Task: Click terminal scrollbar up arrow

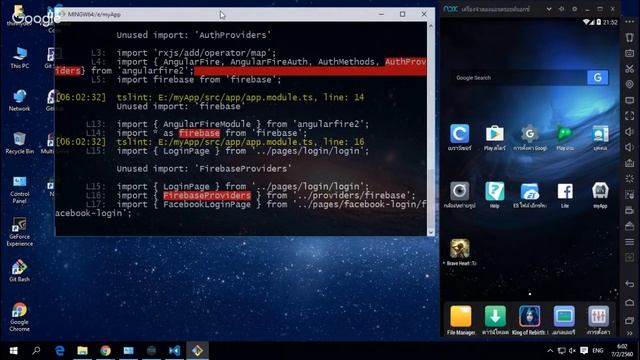Action: coord(431,26)
